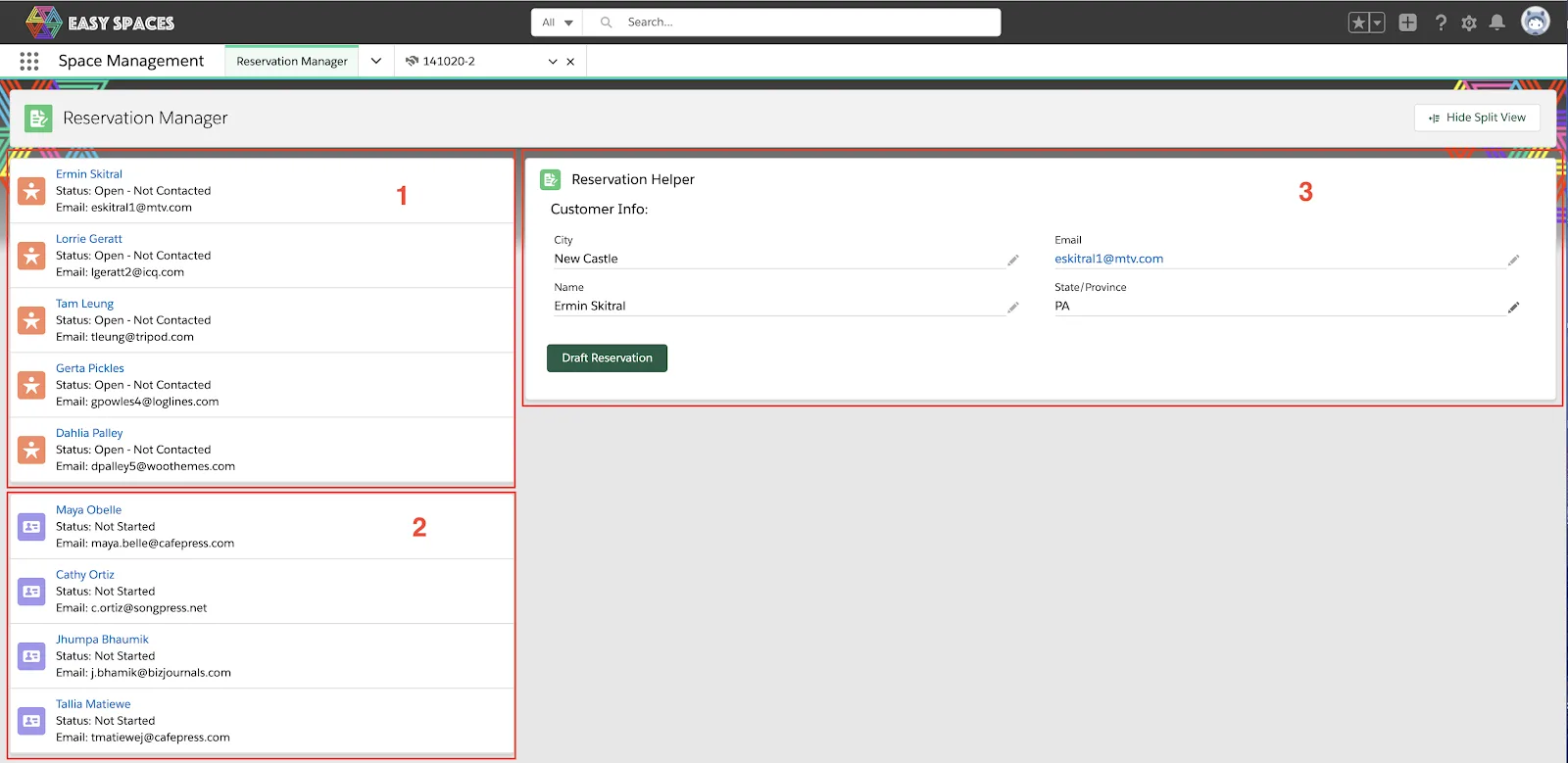
Task: Open the user profile avatar
Action: pos(1536,21)
